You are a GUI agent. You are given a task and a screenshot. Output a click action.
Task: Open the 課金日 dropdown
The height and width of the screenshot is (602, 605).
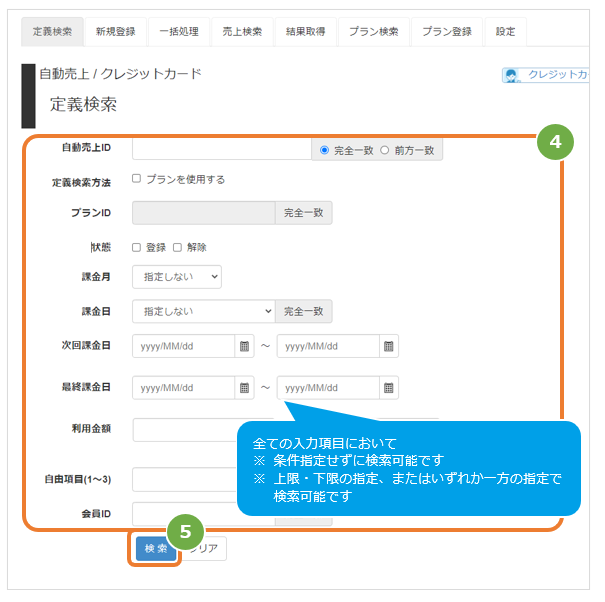pyautogui.click(x=204, y=311)
